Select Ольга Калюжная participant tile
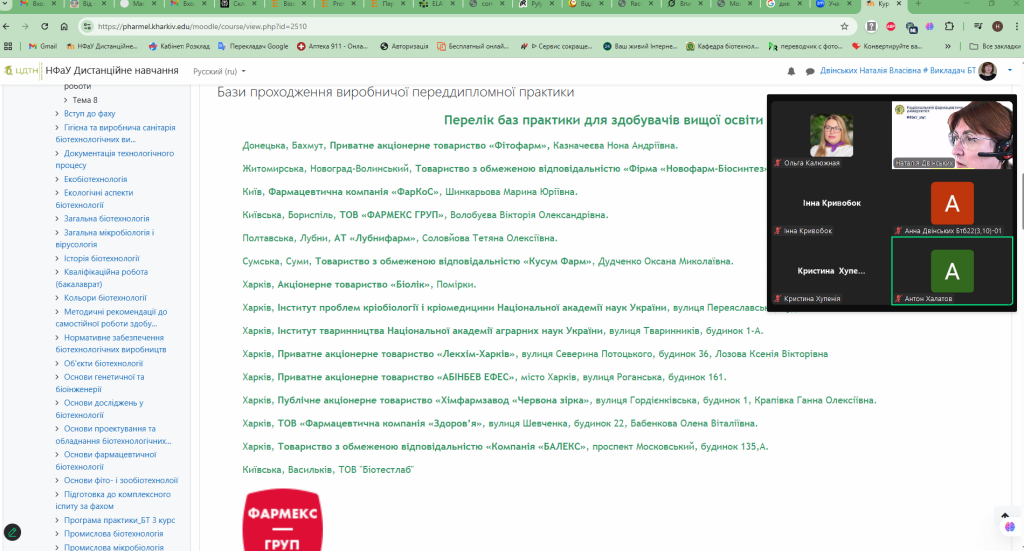1024x551 pixels. (x=831, y=135)
